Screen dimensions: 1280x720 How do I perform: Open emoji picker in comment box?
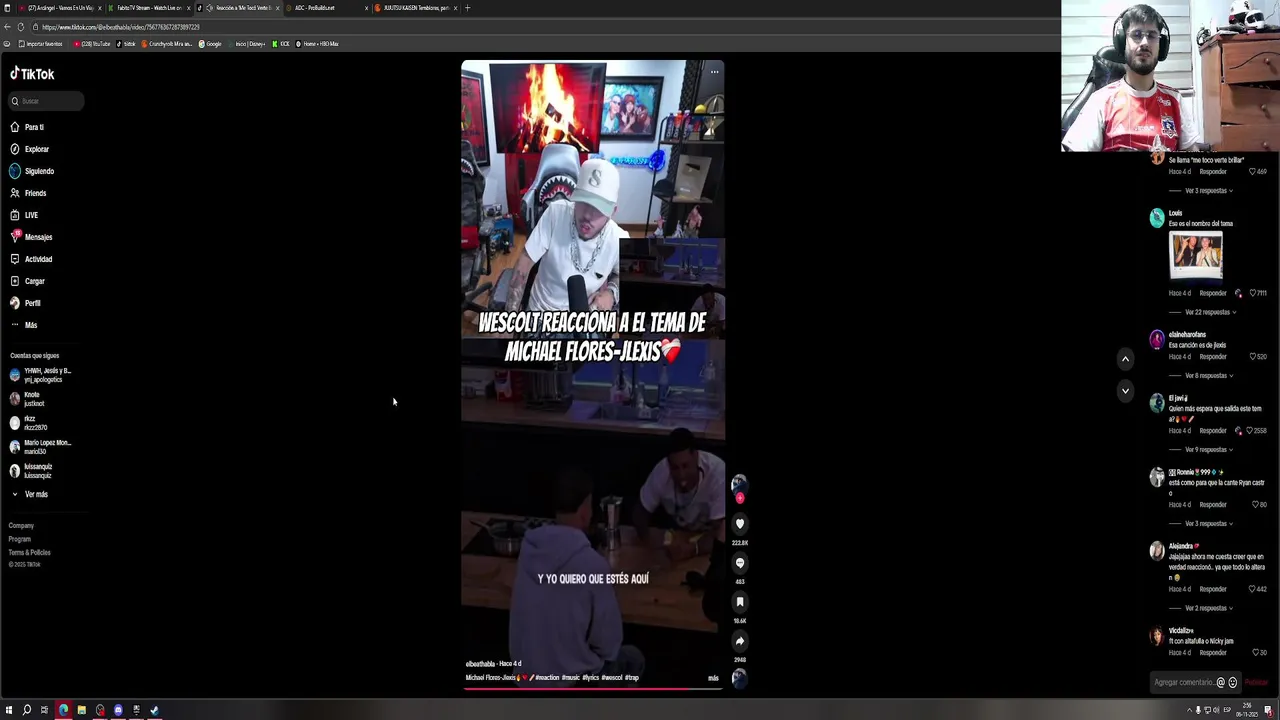tap(1232, 682)
